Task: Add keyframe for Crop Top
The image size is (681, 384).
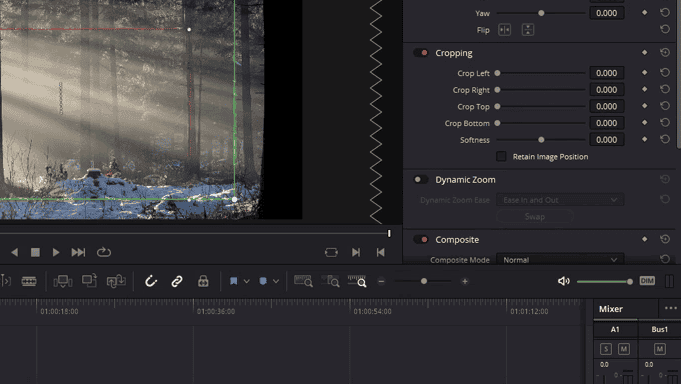Action: [645, 106]
